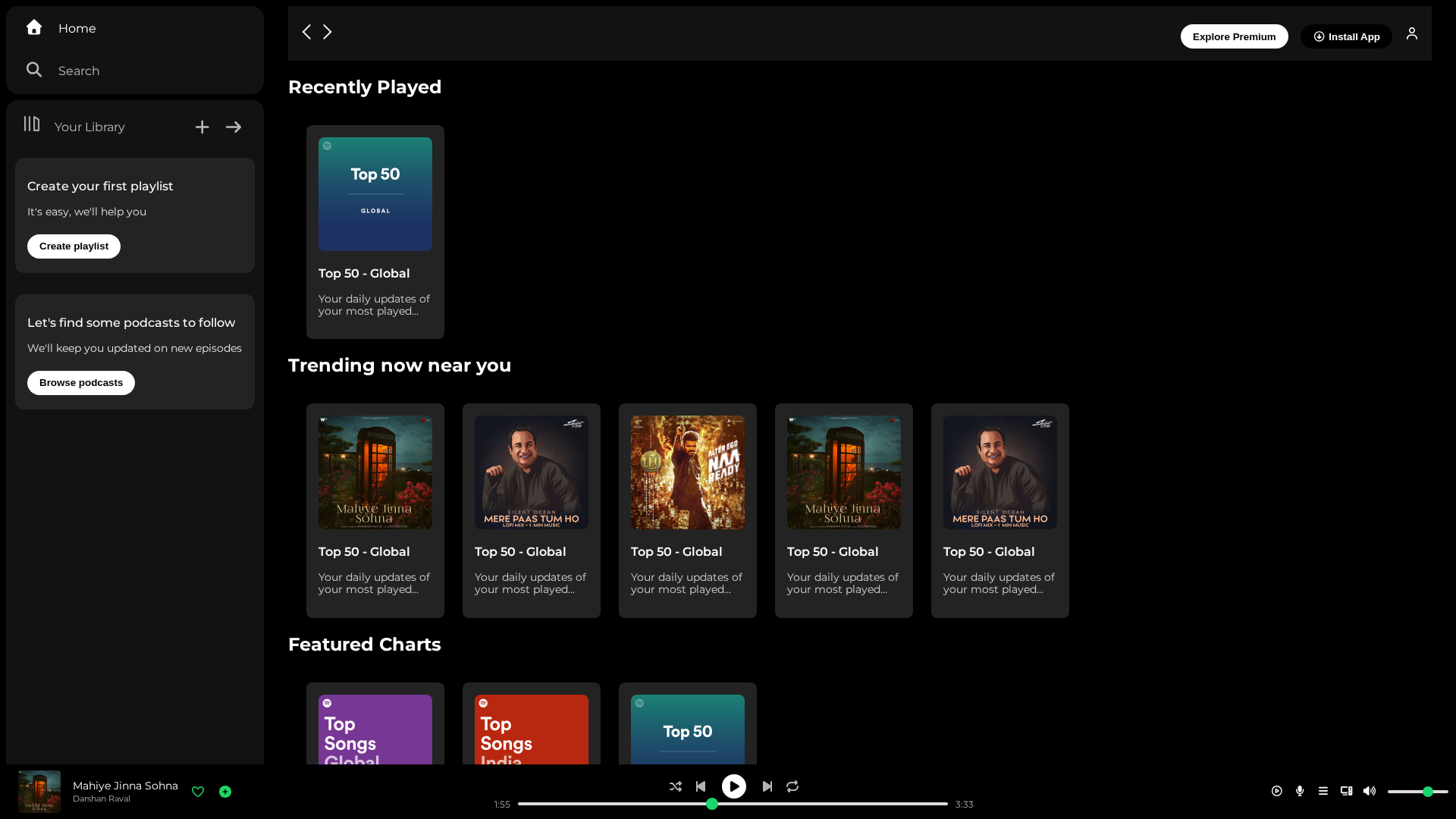Click 'Create your first playlist' text
1456x819 pixels.
click(x=100, y=186)
